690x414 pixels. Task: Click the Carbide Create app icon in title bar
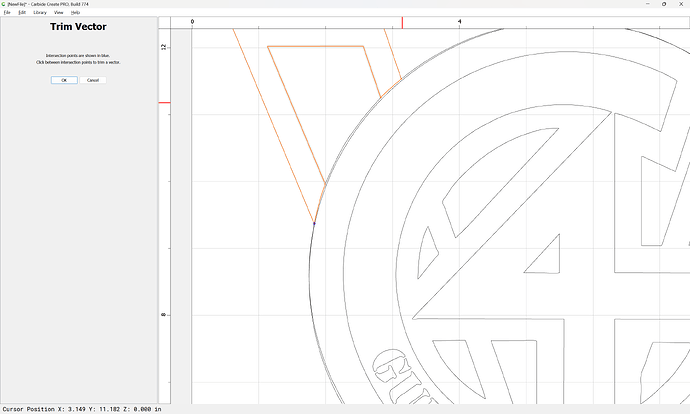[x=4, y=4]
